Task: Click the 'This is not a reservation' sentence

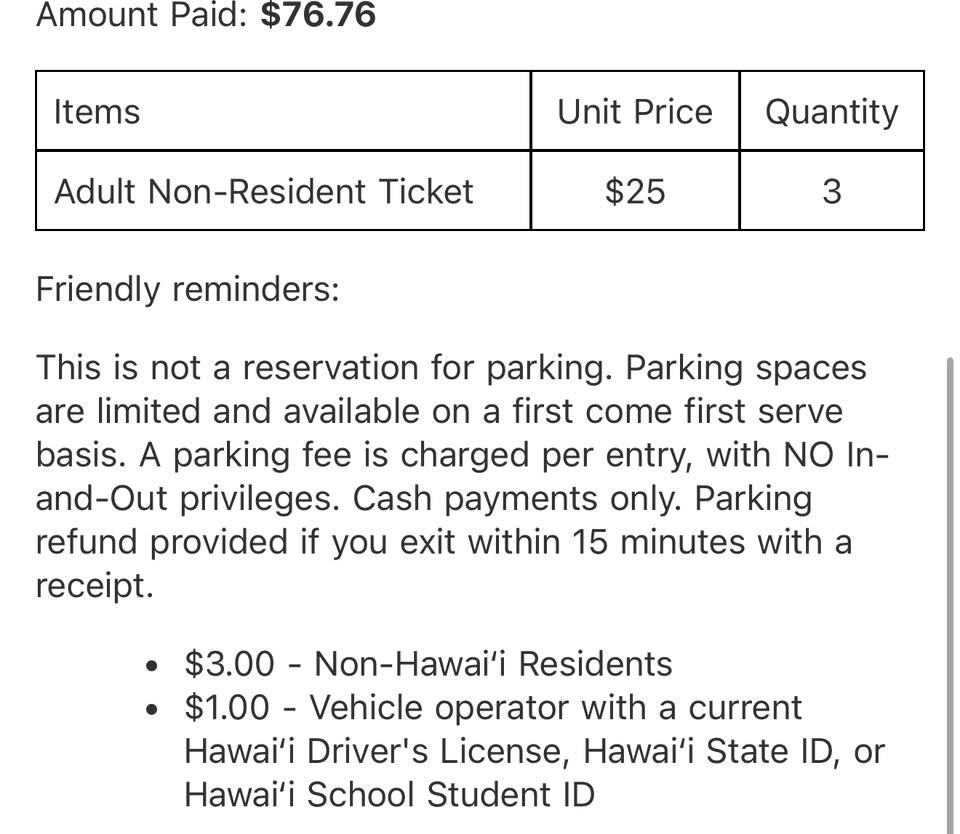Action: pyautogui.click(x=324, y=368)
